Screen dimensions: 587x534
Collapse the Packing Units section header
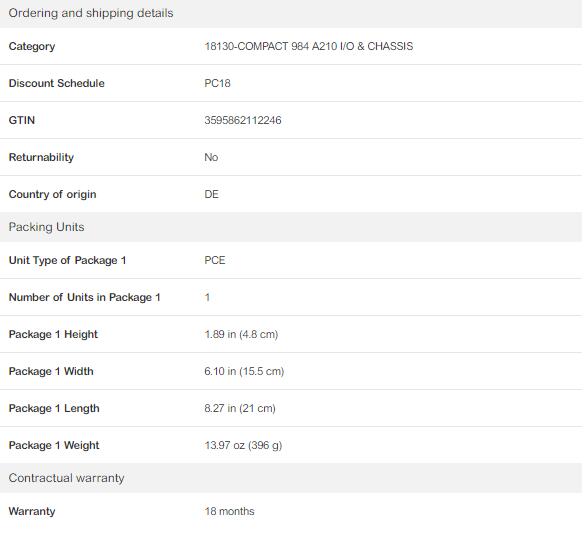tap(291, 227)
